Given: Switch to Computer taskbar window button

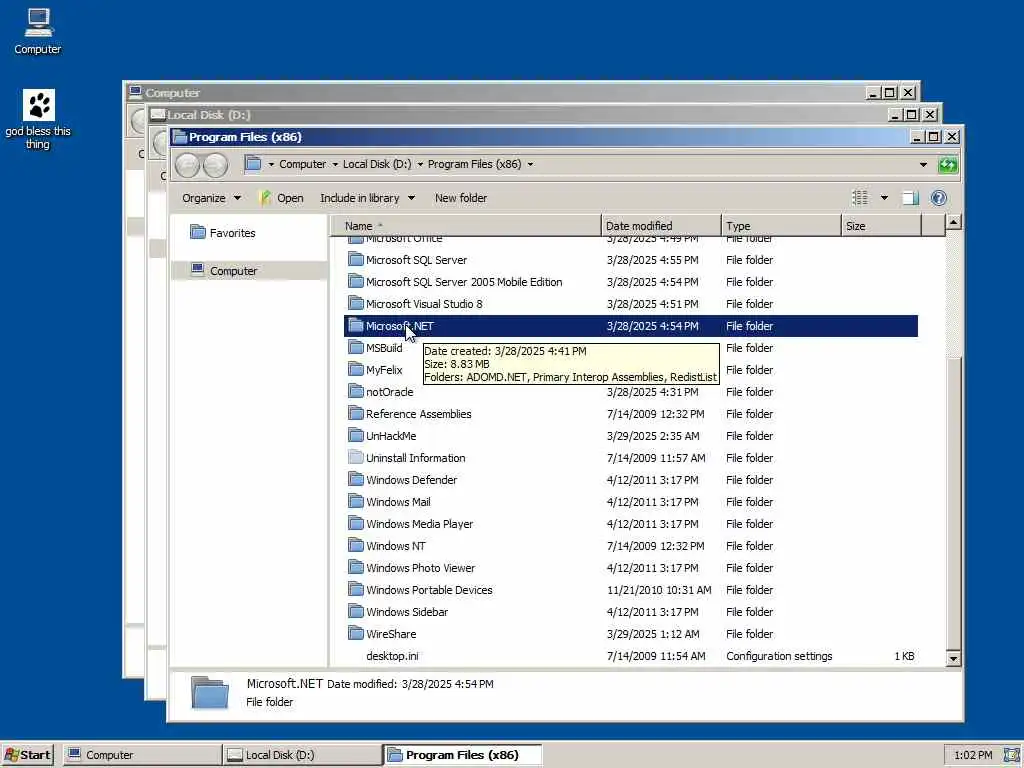Looking at the screenshot, I should (x=142, y=755).
